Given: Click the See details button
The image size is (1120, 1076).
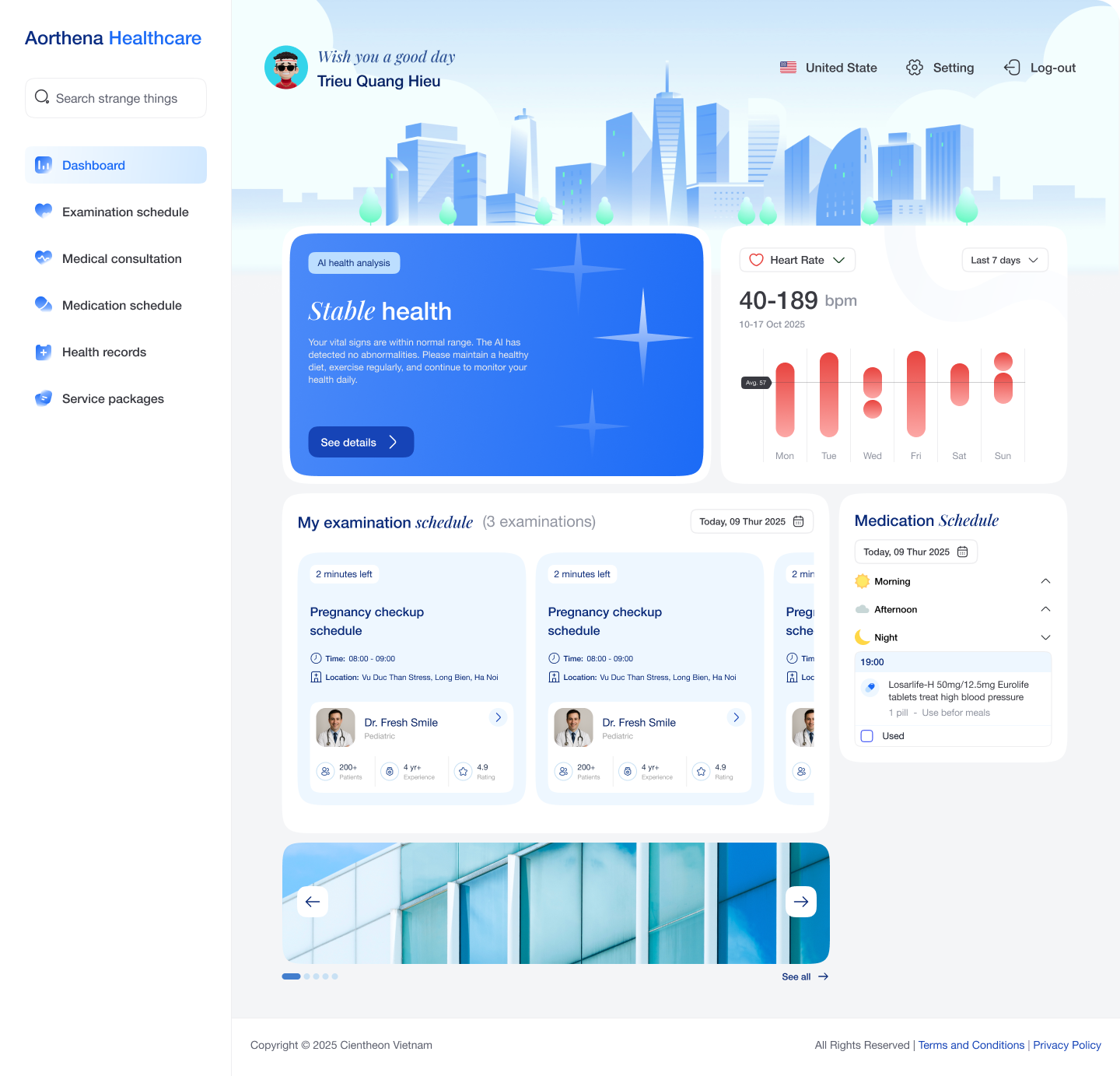Looking at the screenshot, I should tap(360, 442).
